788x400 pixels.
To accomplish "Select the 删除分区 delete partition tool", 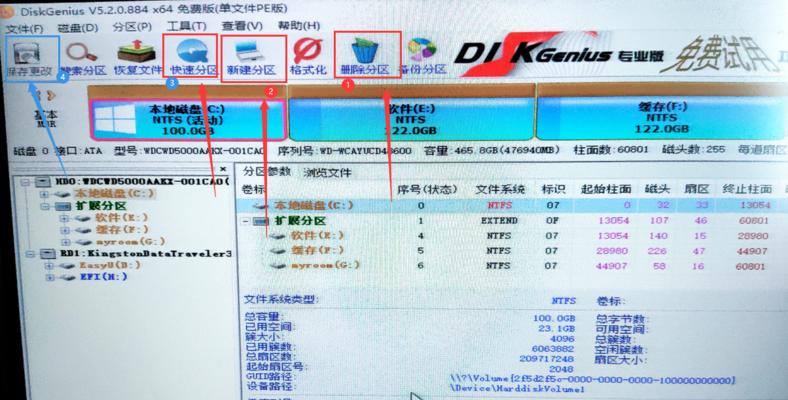I will (365, 58).
